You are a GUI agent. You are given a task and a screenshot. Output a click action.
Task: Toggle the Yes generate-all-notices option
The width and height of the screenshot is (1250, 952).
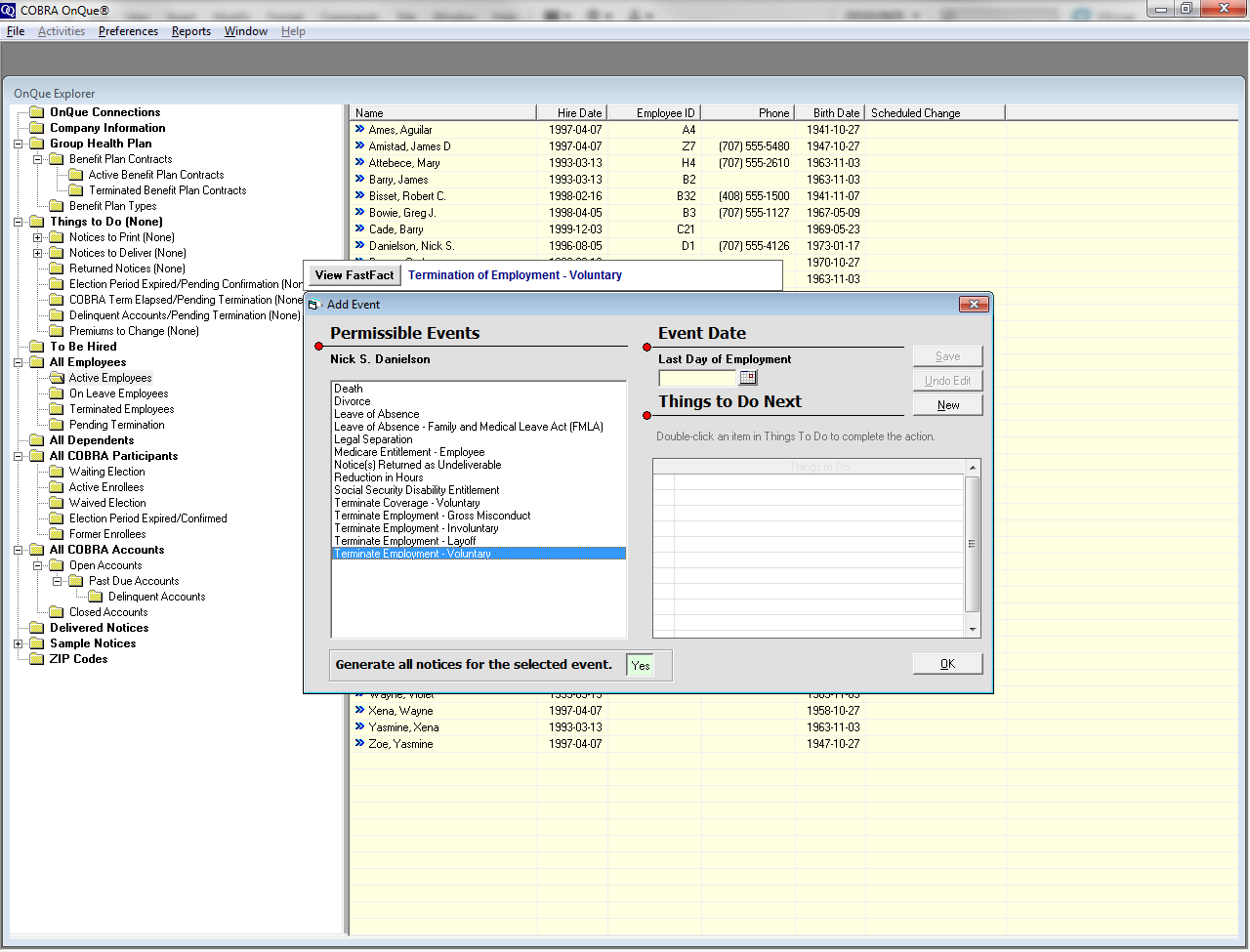[641, 665]
